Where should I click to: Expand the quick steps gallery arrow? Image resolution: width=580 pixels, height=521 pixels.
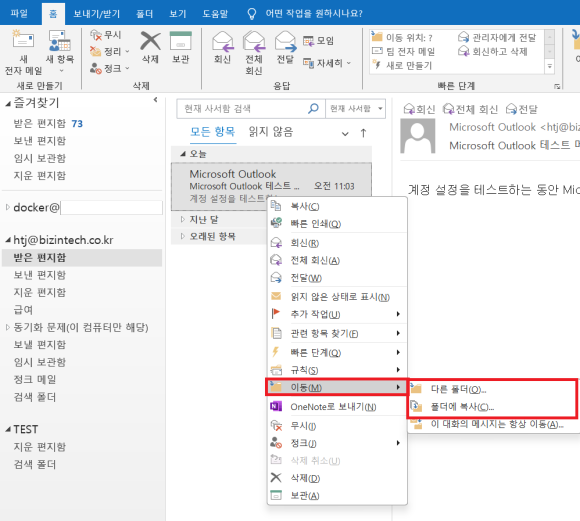coord(550,67)
